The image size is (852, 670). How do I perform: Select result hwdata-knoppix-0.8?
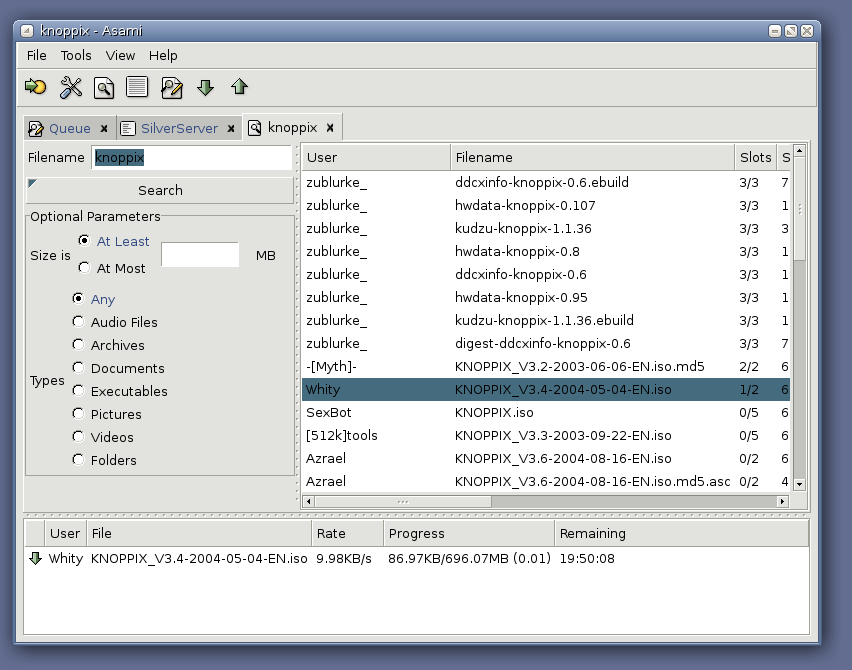[546, 252]
